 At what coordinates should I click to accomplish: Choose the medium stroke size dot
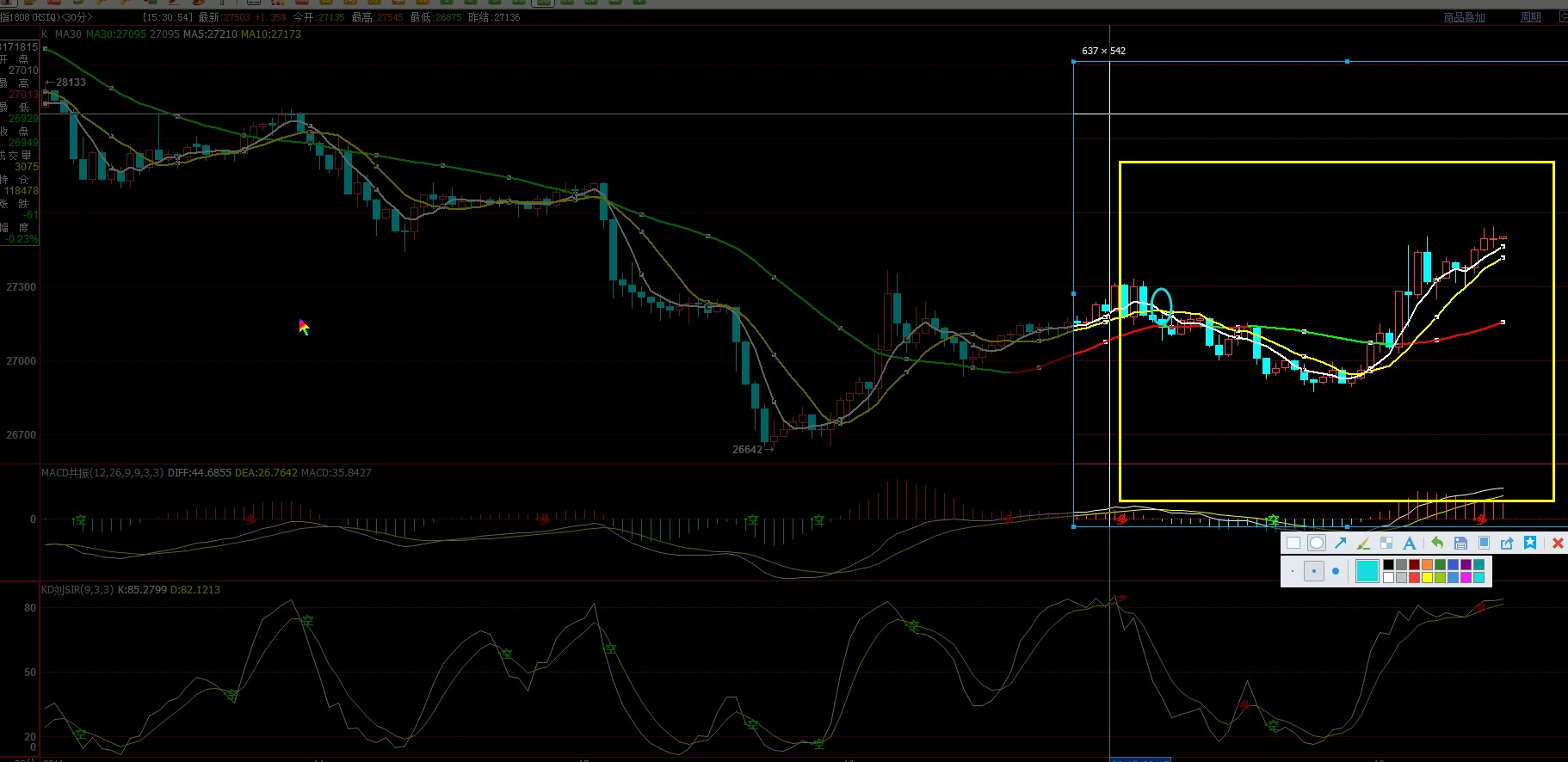click(1314, 571)
